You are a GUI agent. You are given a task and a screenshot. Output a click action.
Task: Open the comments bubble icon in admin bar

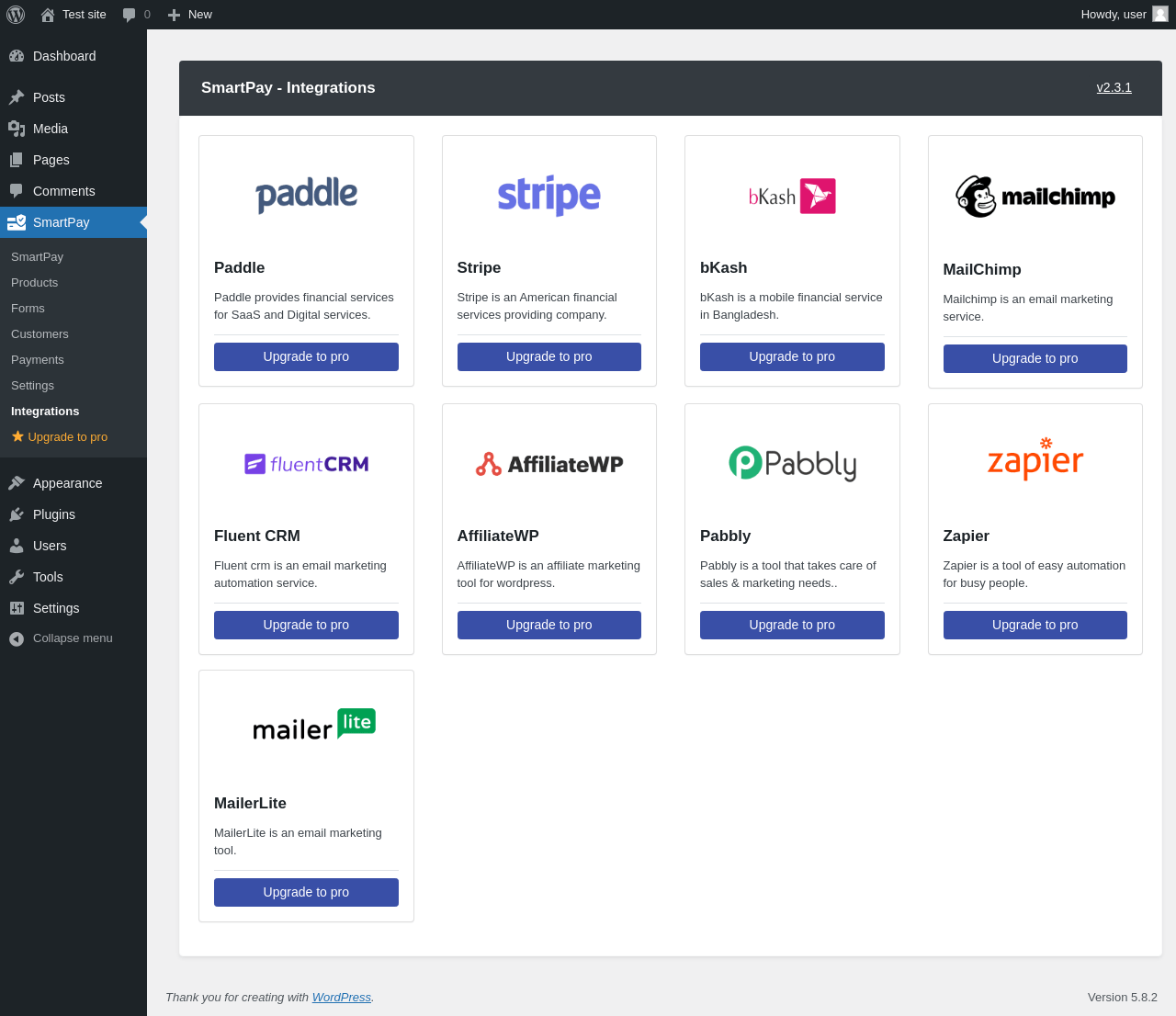(129, 15)
